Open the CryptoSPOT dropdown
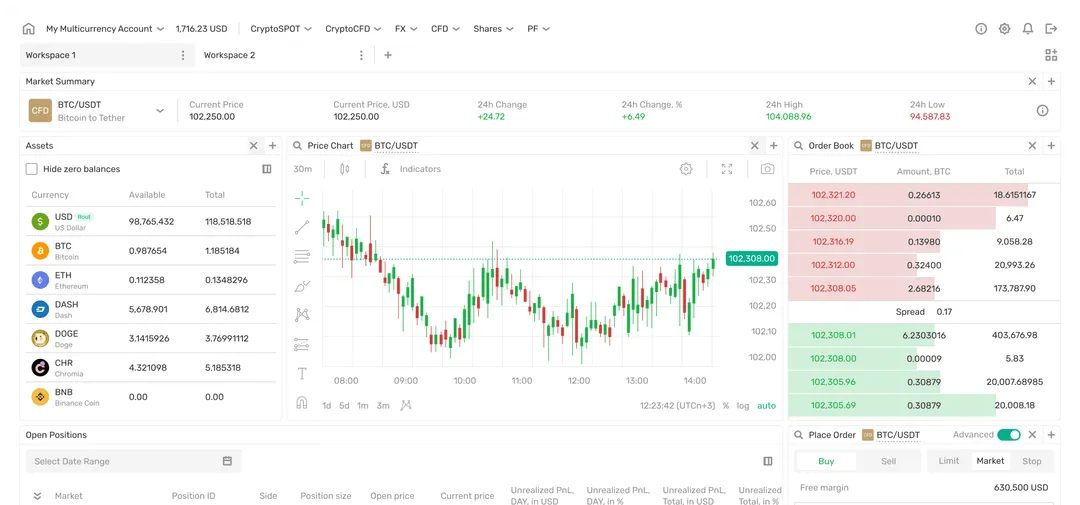 click(281, 29)
